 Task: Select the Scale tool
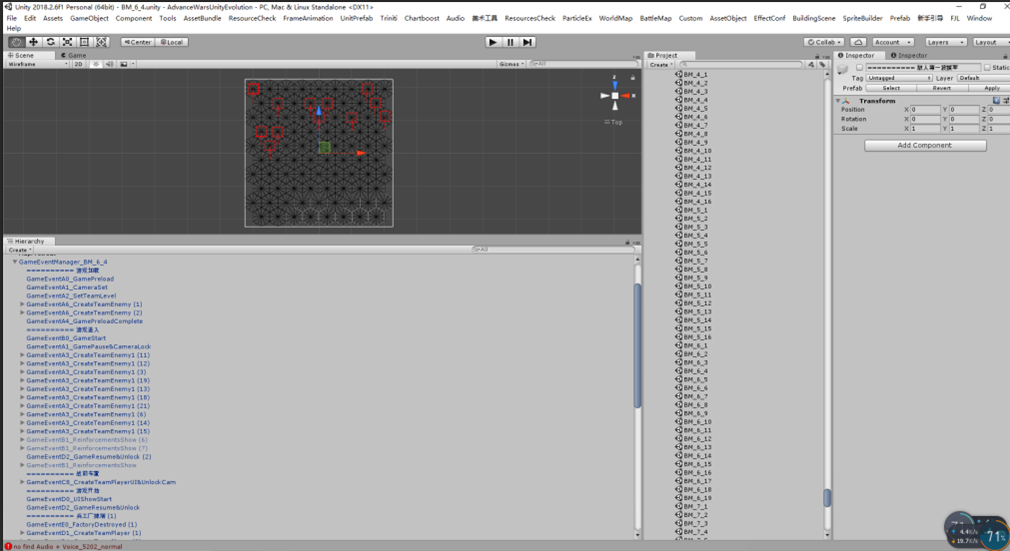coord(67,42)
